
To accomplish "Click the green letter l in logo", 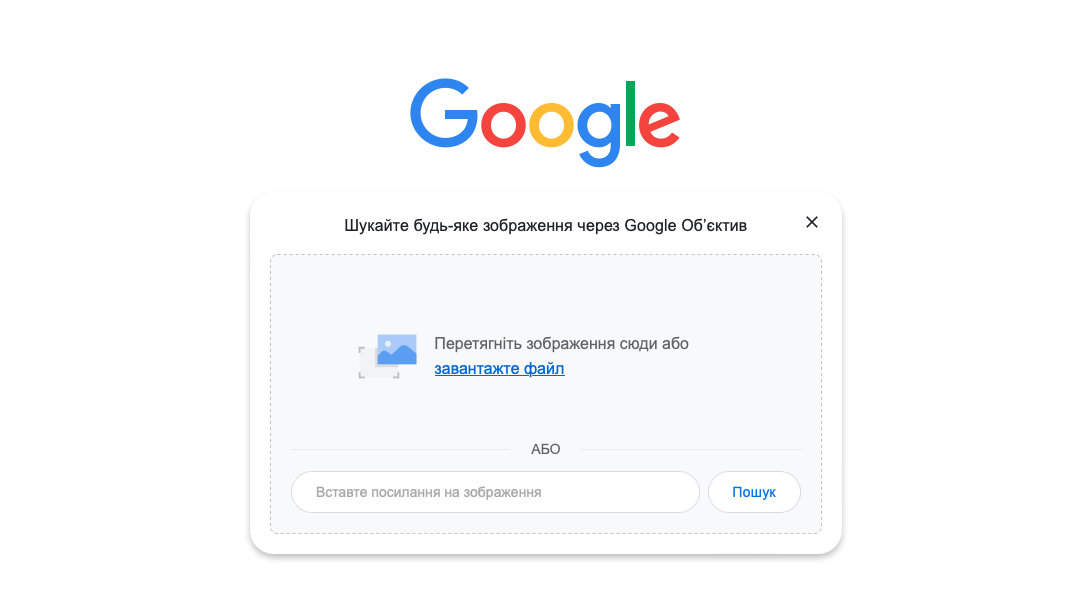I will [630, 114].
